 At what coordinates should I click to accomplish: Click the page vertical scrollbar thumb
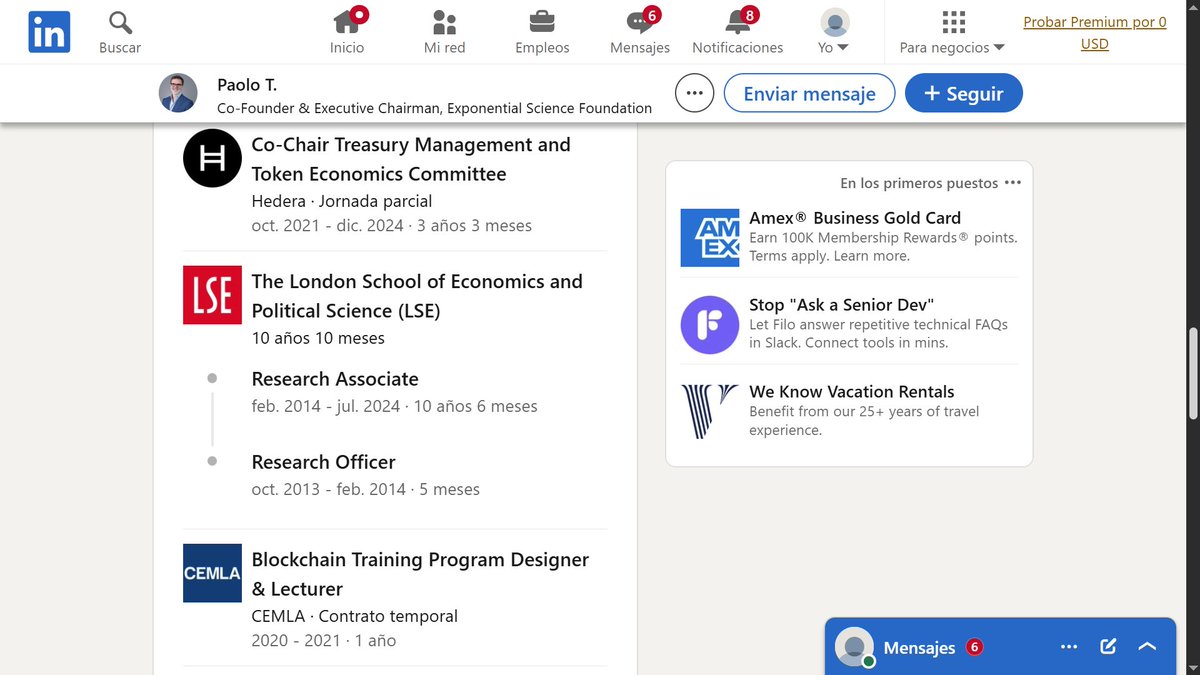1192,375
